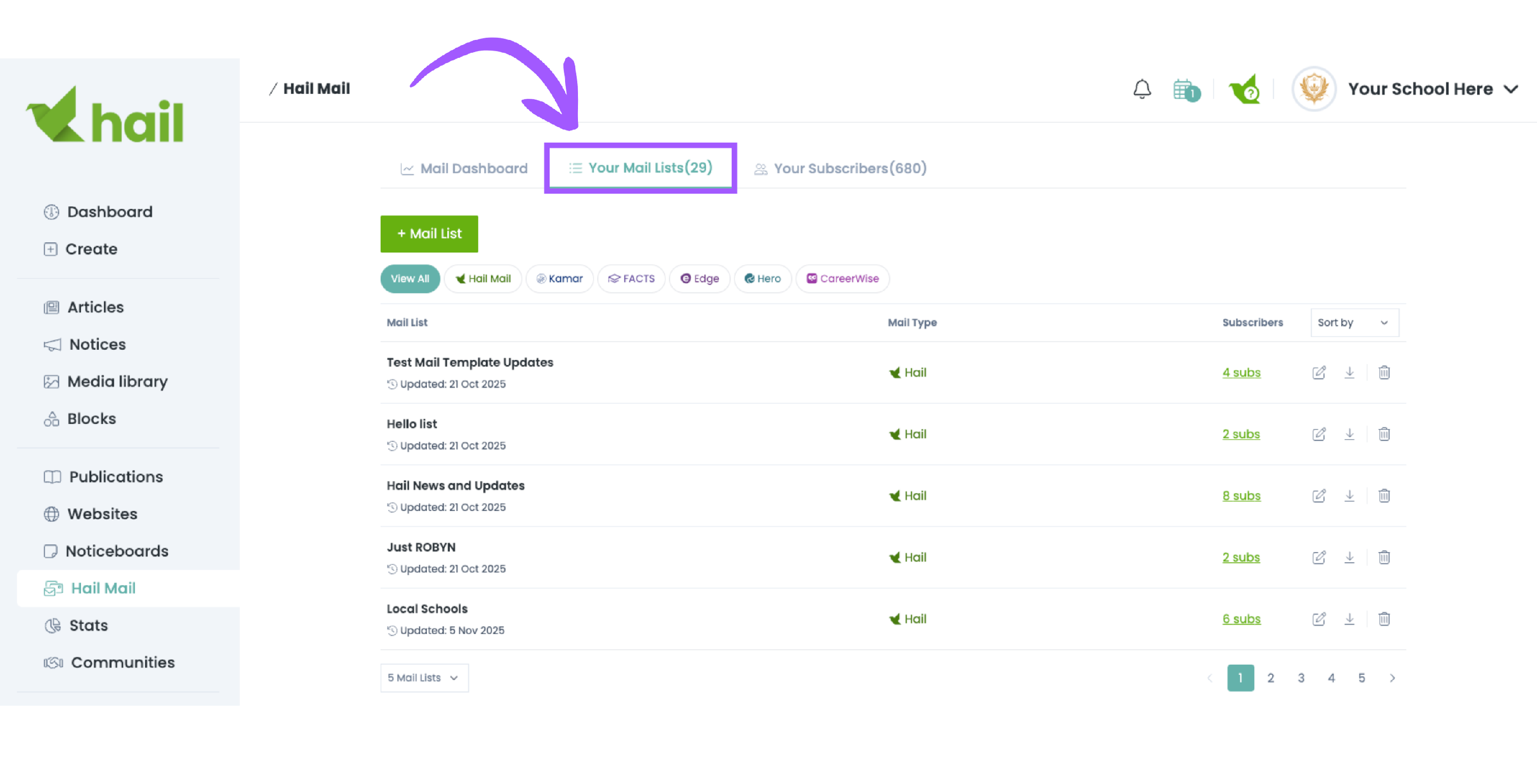Toggle the Kamar filter chip
Viewport: 1537px width, 784px height.
[559, 279]
